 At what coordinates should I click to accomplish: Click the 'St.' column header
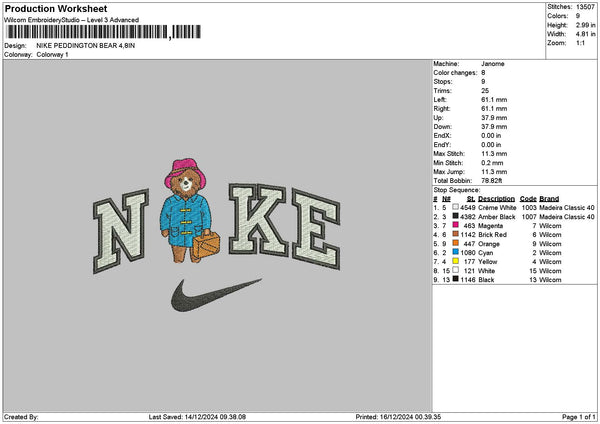point(471,199)
